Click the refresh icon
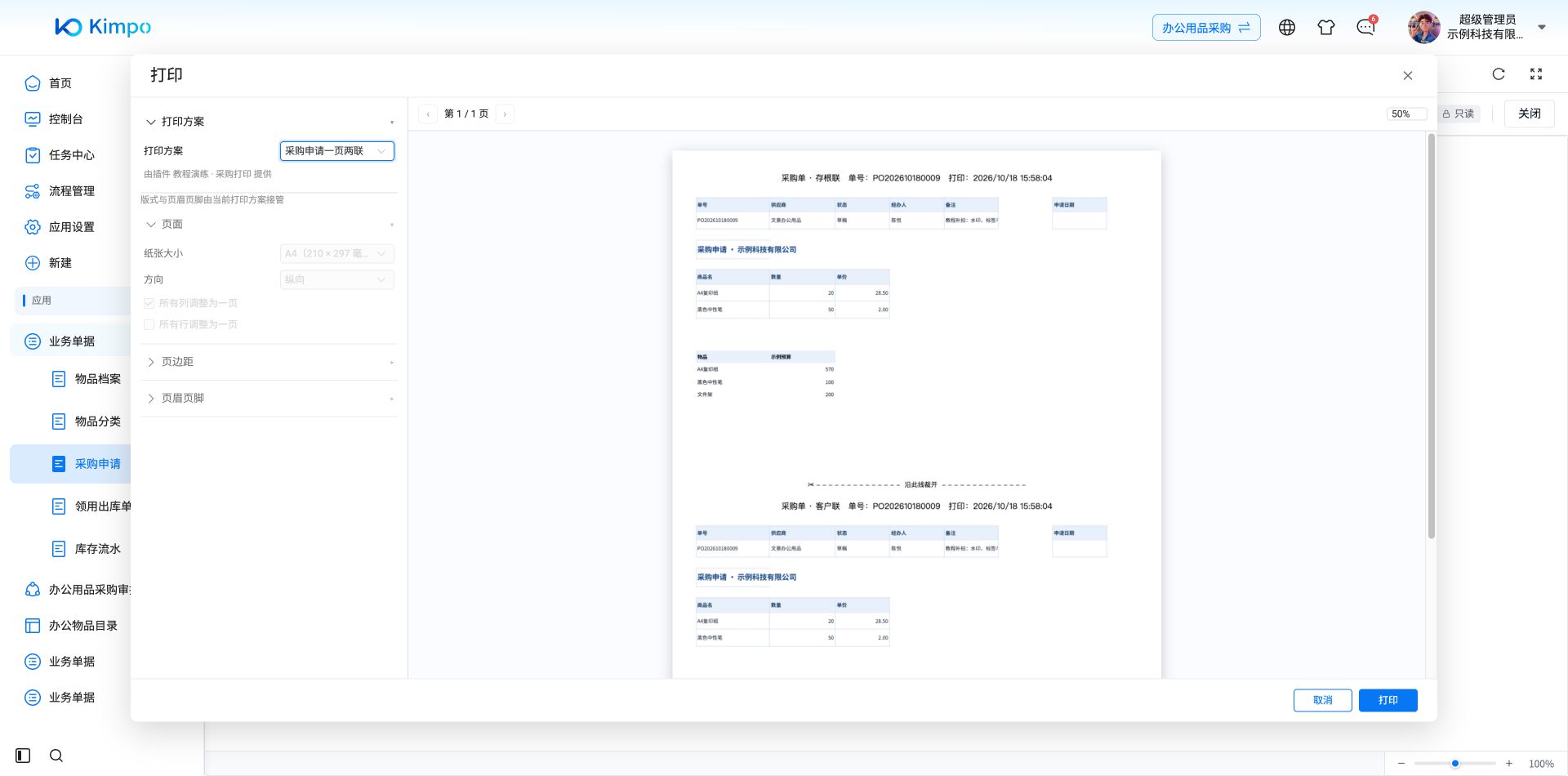This screenshot has height=776, width=1568. tap(1499, 74)
